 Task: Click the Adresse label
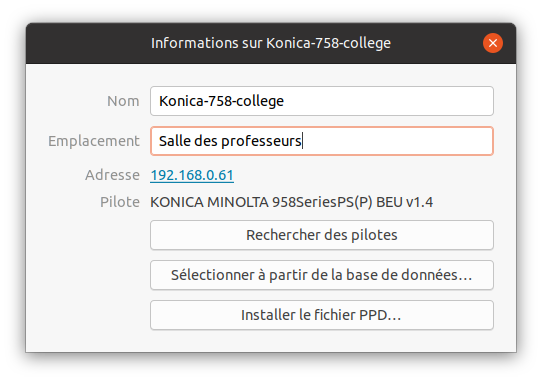(112, 175)
